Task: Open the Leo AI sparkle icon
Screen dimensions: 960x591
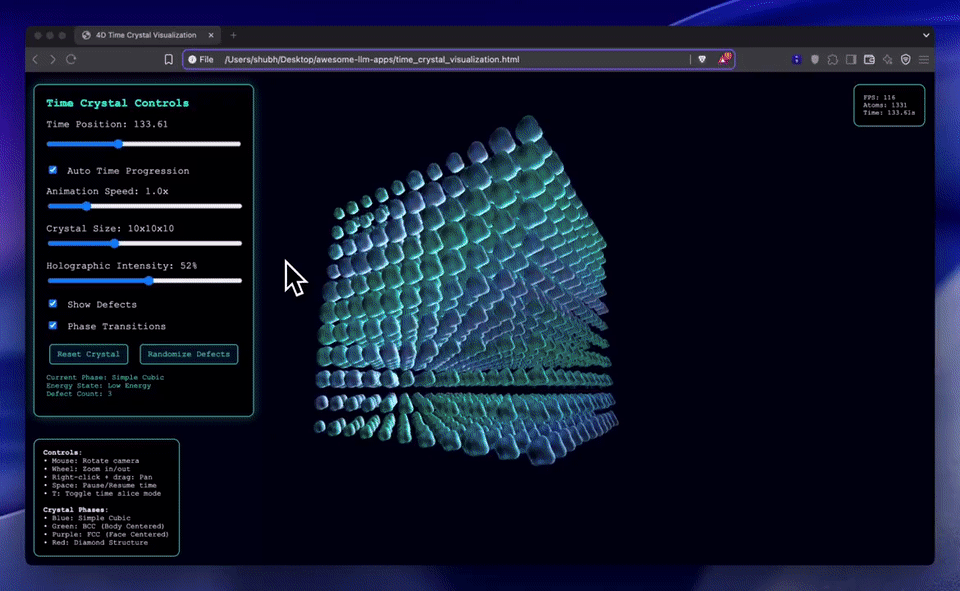Action: click(887, 60)
